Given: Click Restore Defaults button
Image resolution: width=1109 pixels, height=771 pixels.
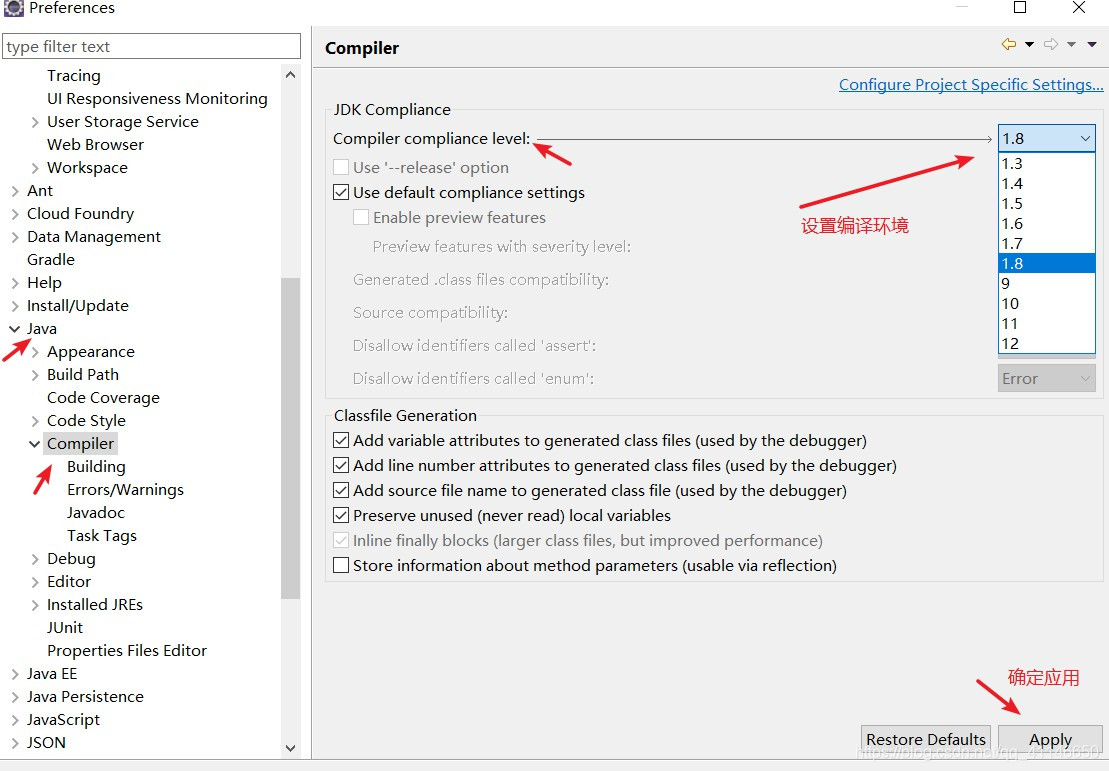Looking at the screenshot, I should click(x=926, y=739).
